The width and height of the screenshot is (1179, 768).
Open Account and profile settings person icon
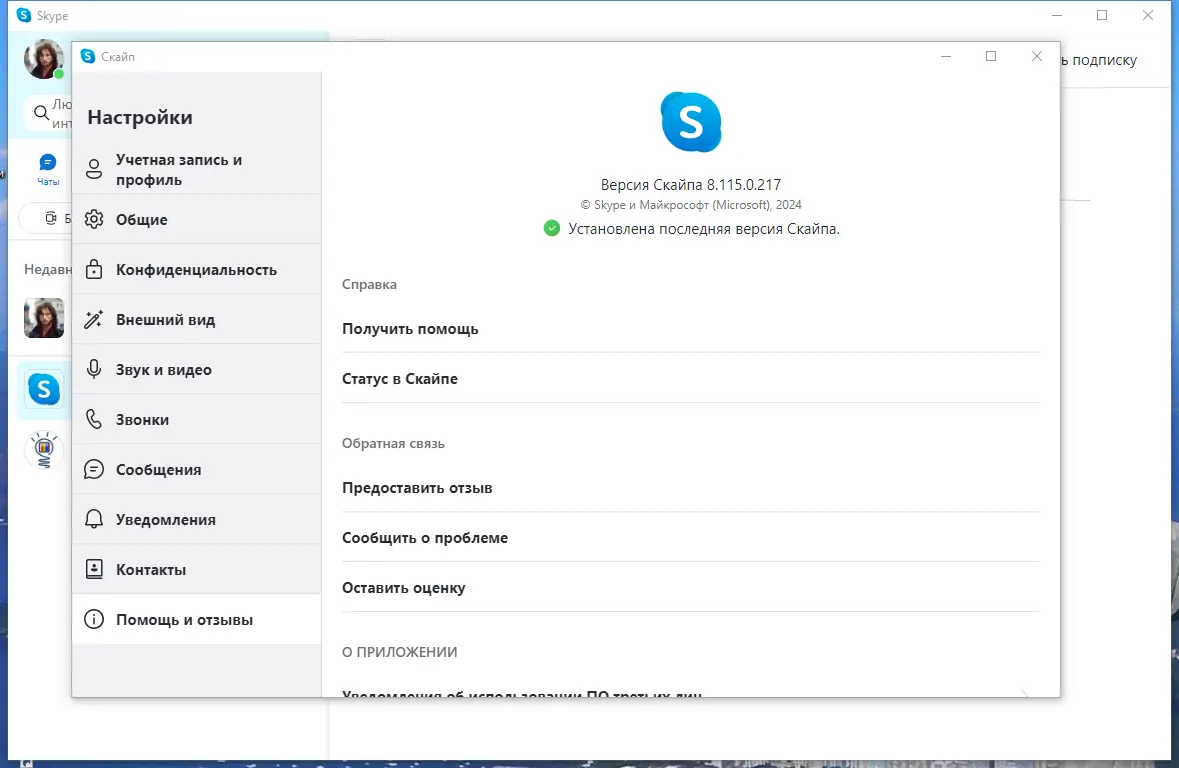point(94,169)
